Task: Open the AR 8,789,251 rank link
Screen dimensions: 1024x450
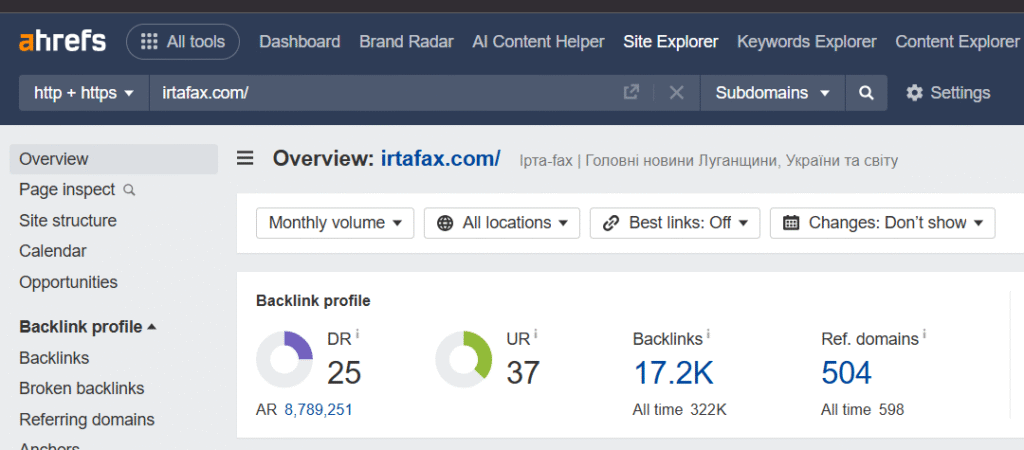Action: click(x=319, y=410)
